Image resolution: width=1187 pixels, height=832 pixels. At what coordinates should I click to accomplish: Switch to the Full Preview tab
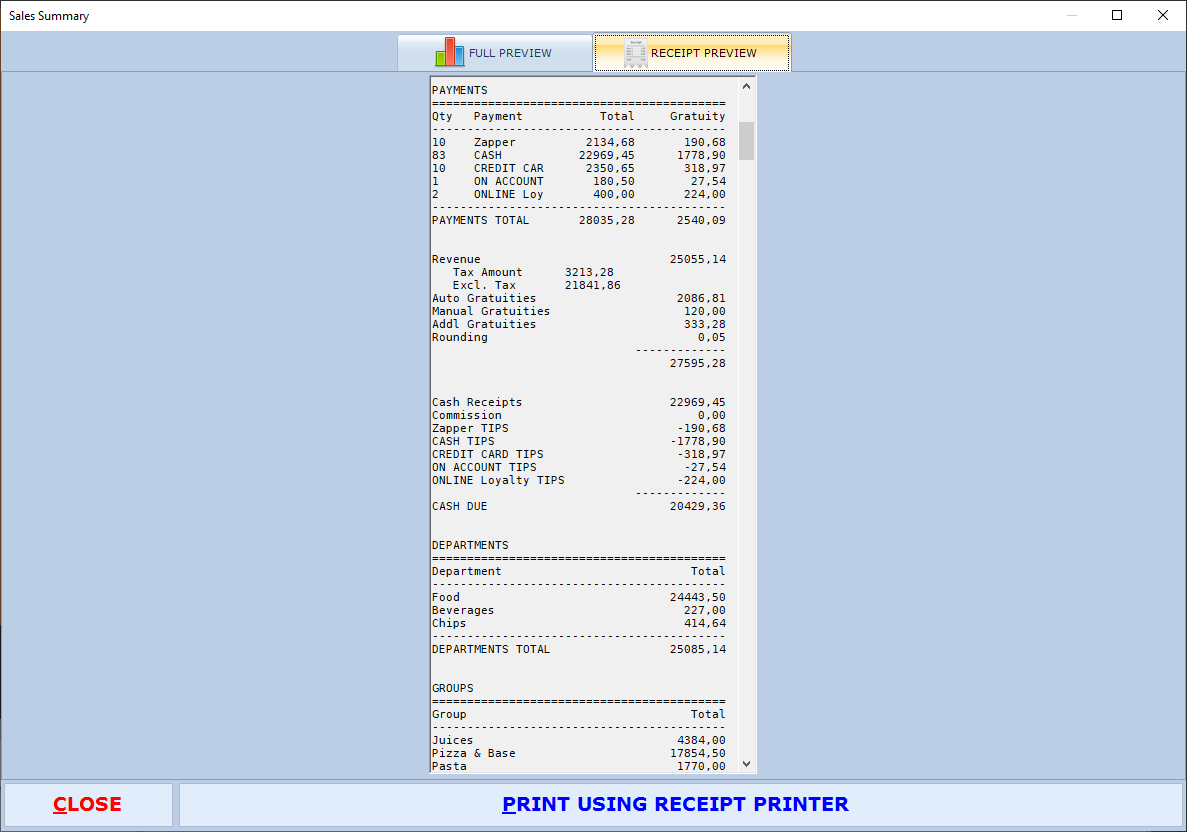pos(495,53)
